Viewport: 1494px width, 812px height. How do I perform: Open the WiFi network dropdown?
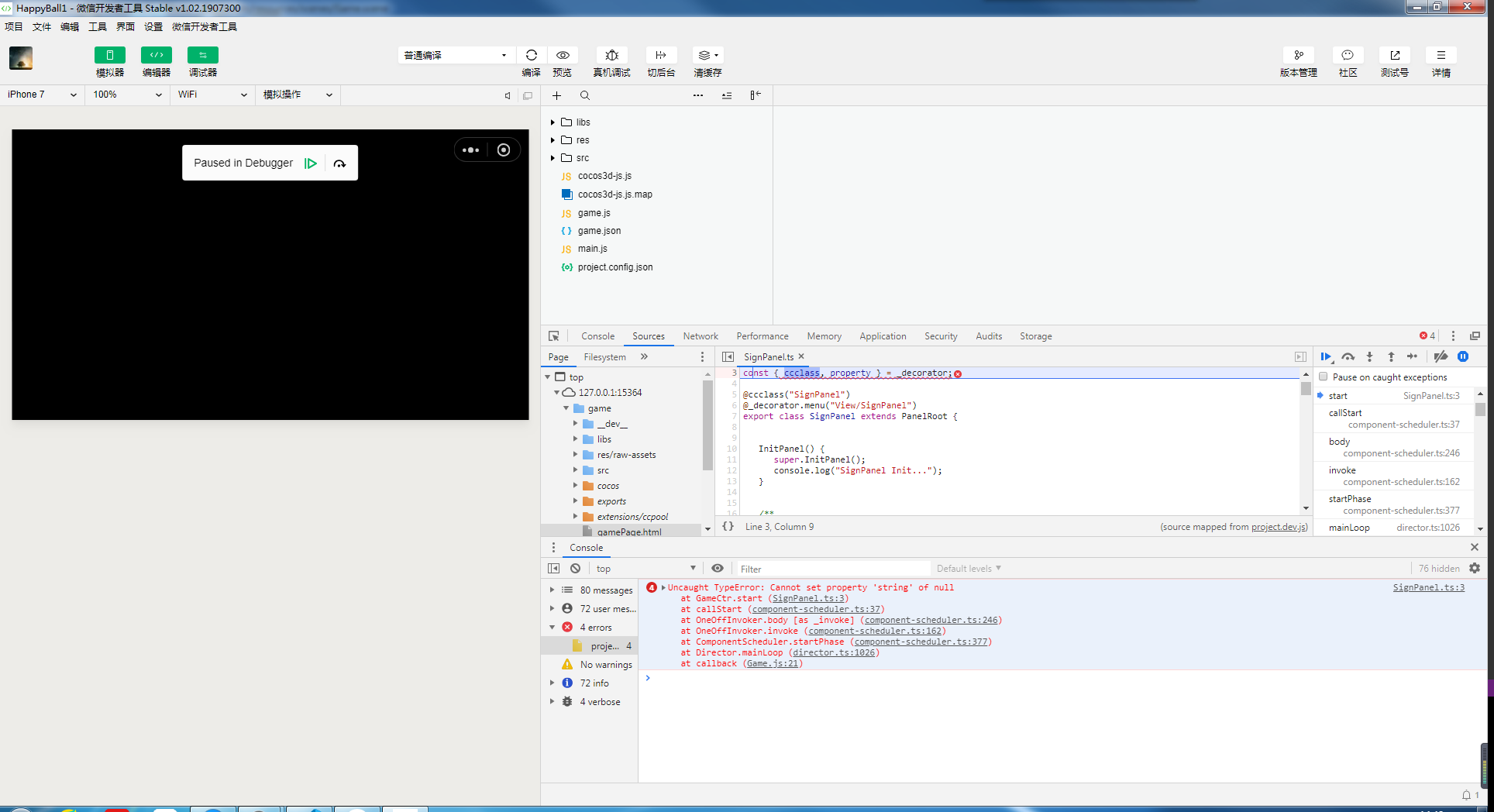point(212,95)
